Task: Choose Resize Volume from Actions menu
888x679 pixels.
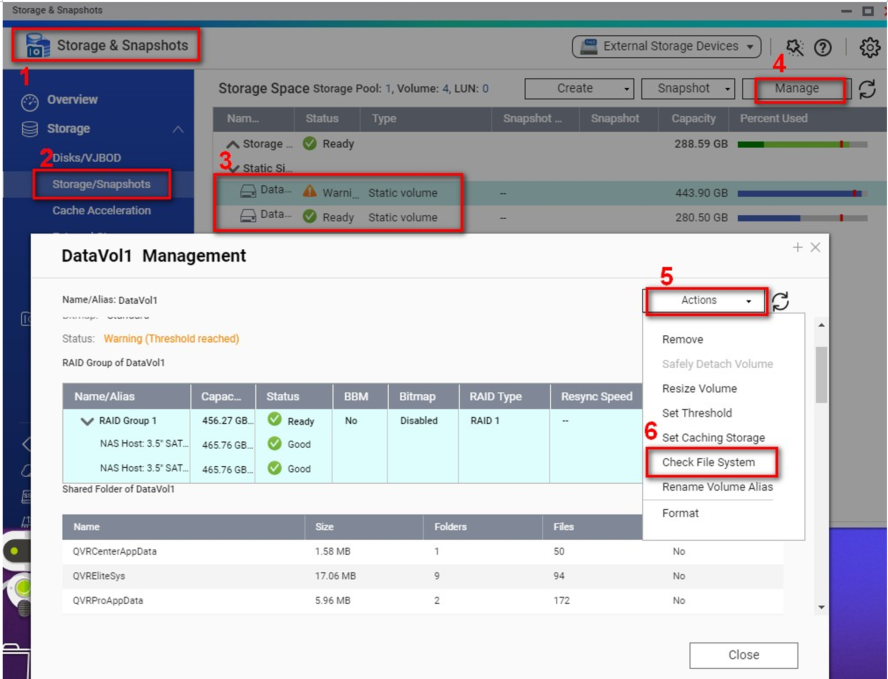Action: 699,389
